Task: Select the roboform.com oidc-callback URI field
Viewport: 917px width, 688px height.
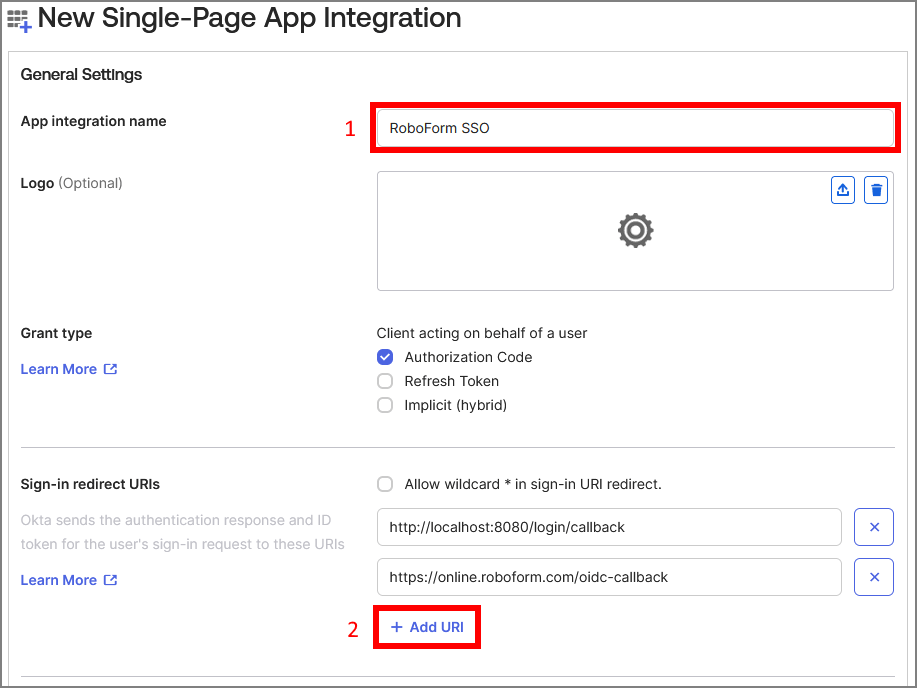Action: (x=610, y=577)
